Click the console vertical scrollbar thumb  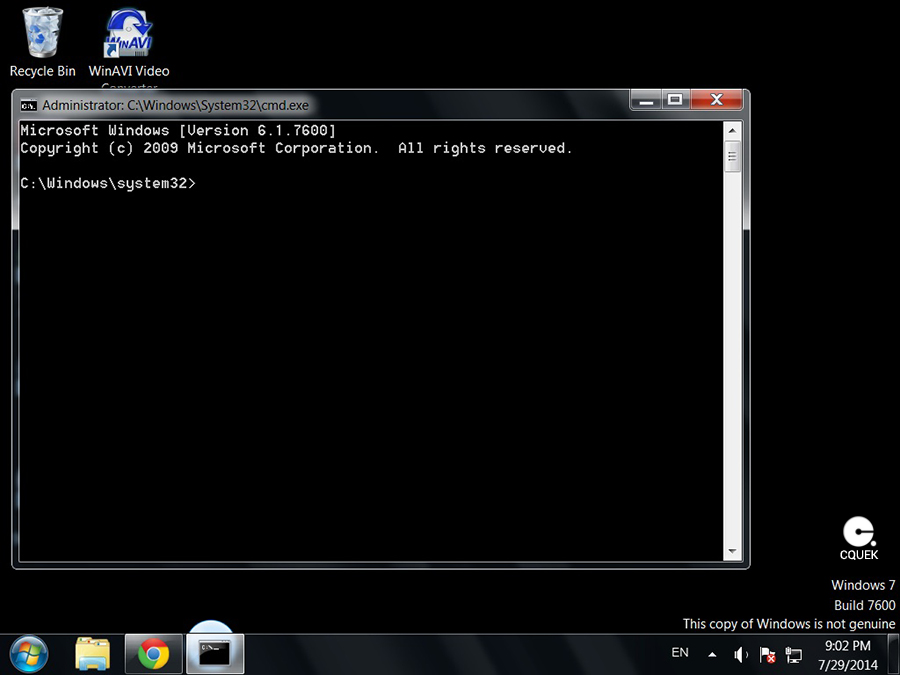tap(732, 156)
